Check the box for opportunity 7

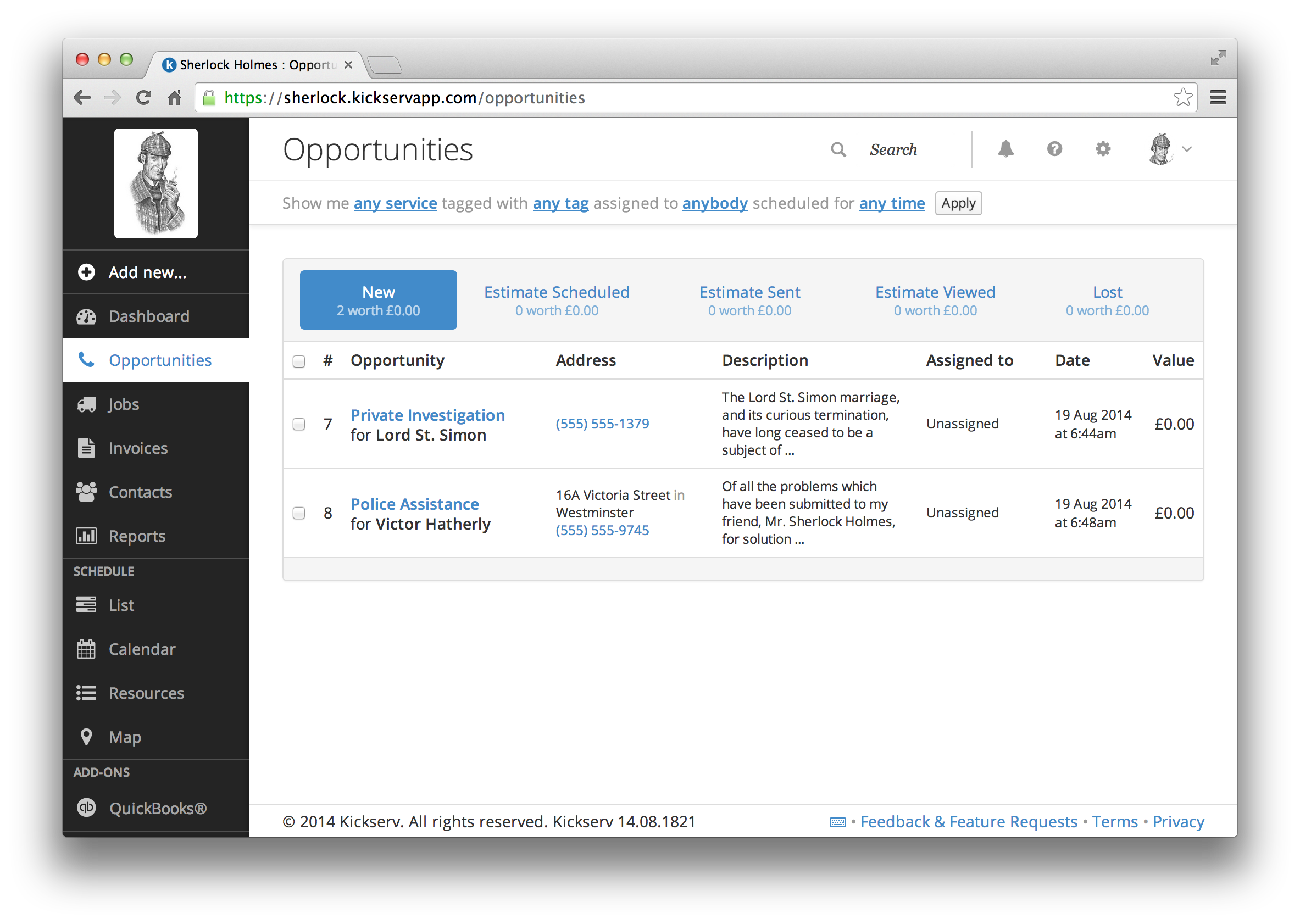[299, 424]
